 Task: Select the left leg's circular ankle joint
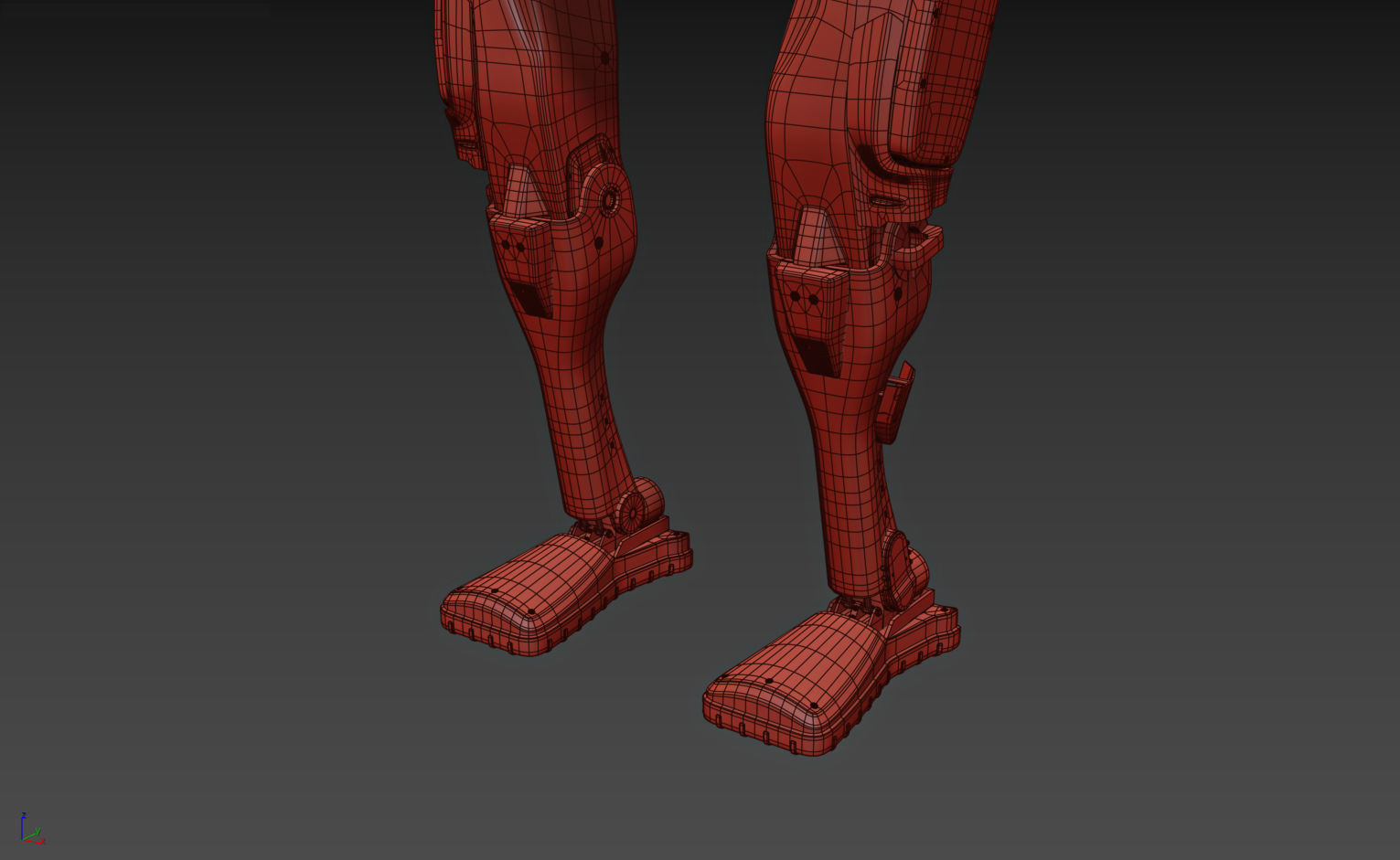(x=639, y=505)
